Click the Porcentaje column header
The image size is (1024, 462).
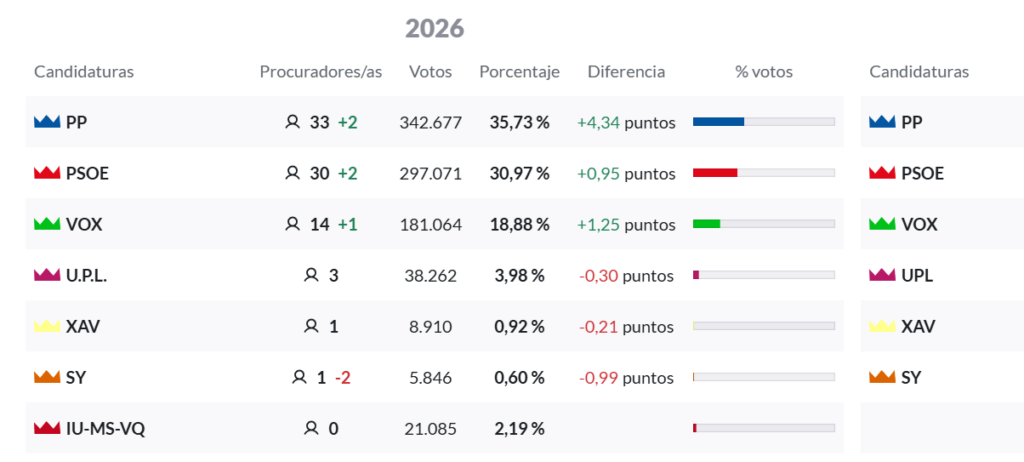pyautogui.click(x=519, y=72)
